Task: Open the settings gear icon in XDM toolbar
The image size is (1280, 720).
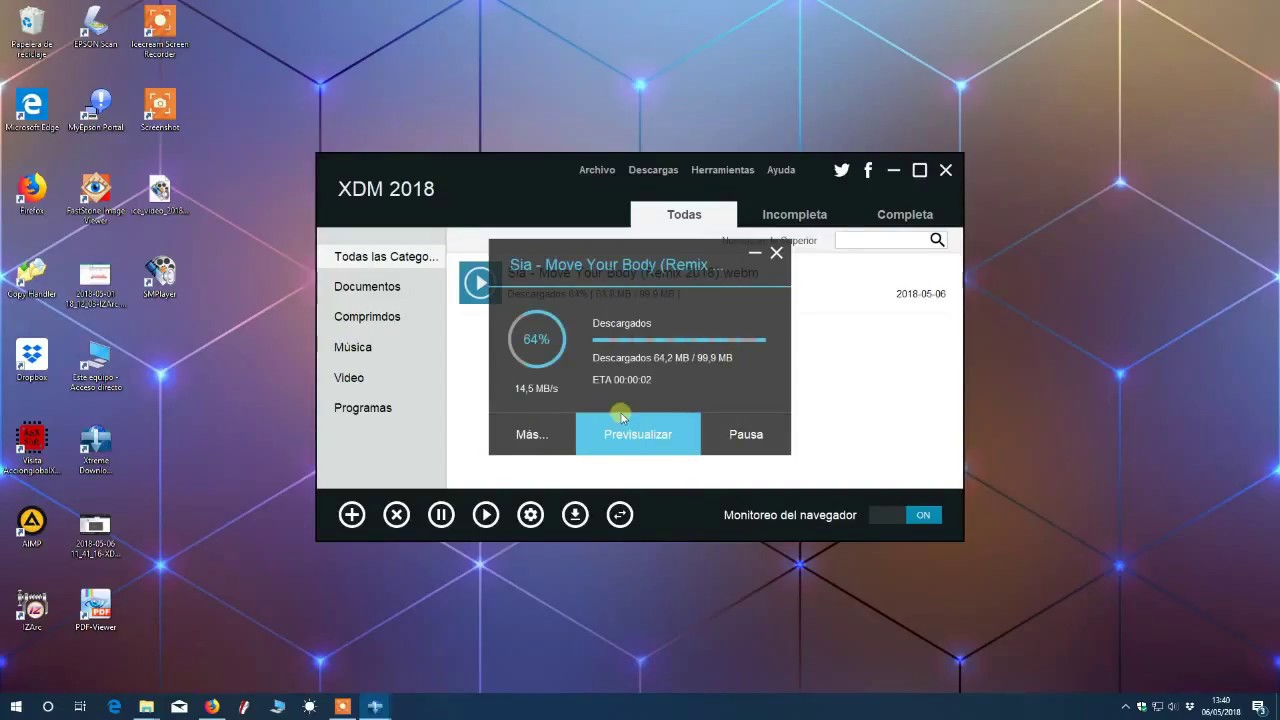Action: pos(530,515)
